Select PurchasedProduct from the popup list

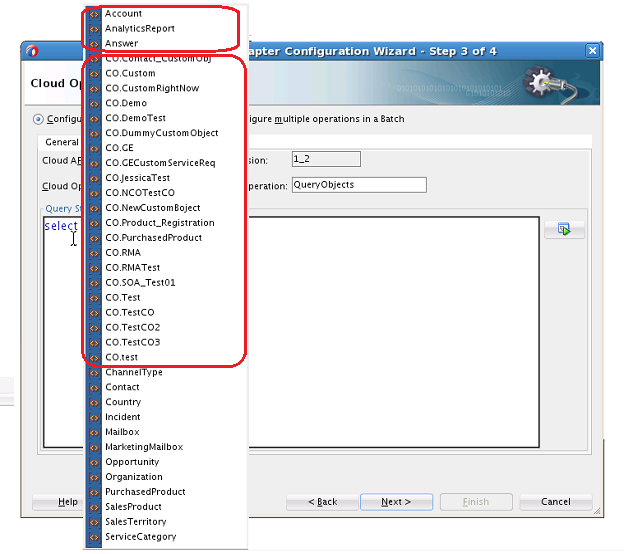(x=145, y=492)
